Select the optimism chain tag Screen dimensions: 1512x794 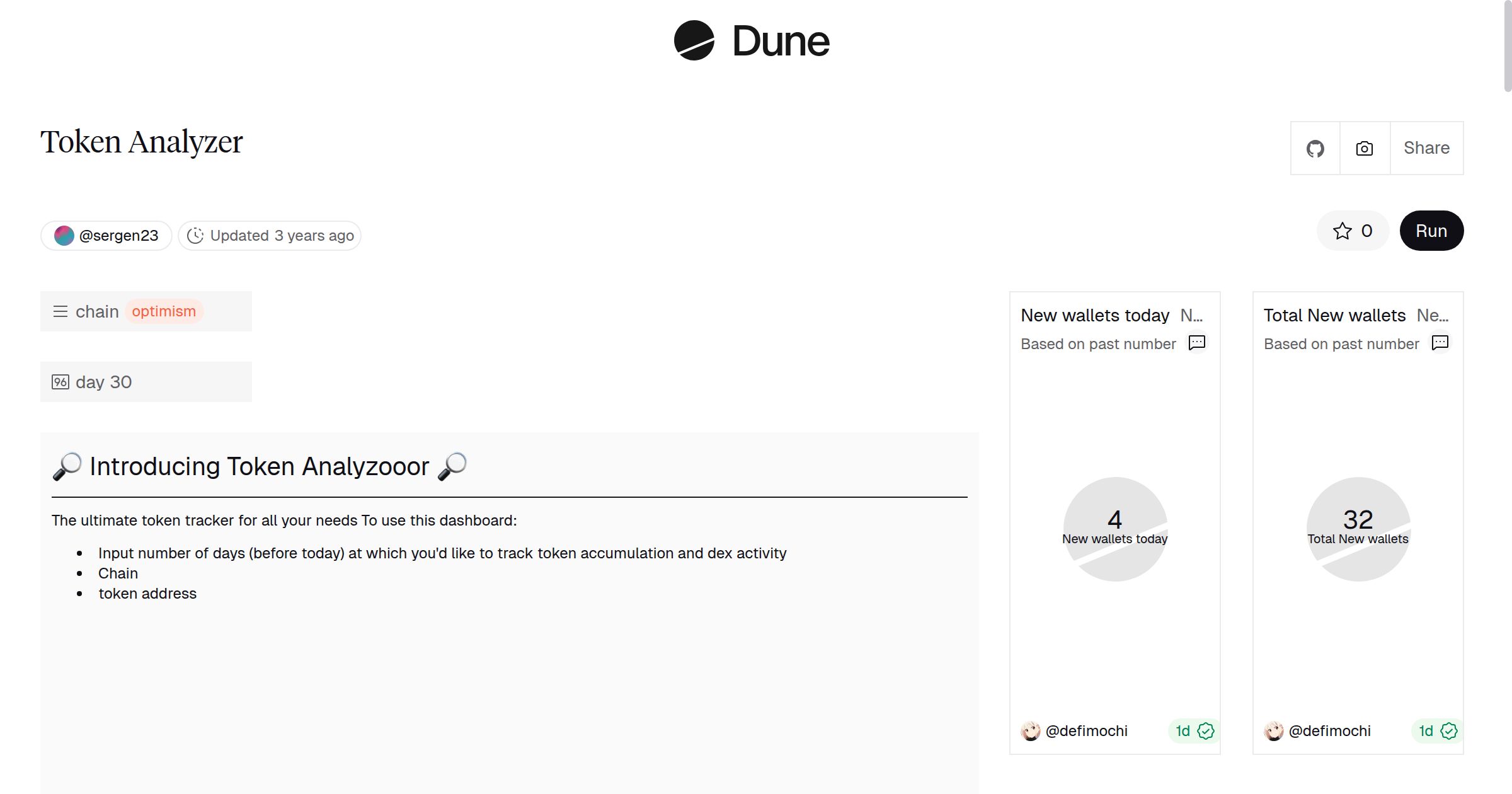(x=164, y=311)
